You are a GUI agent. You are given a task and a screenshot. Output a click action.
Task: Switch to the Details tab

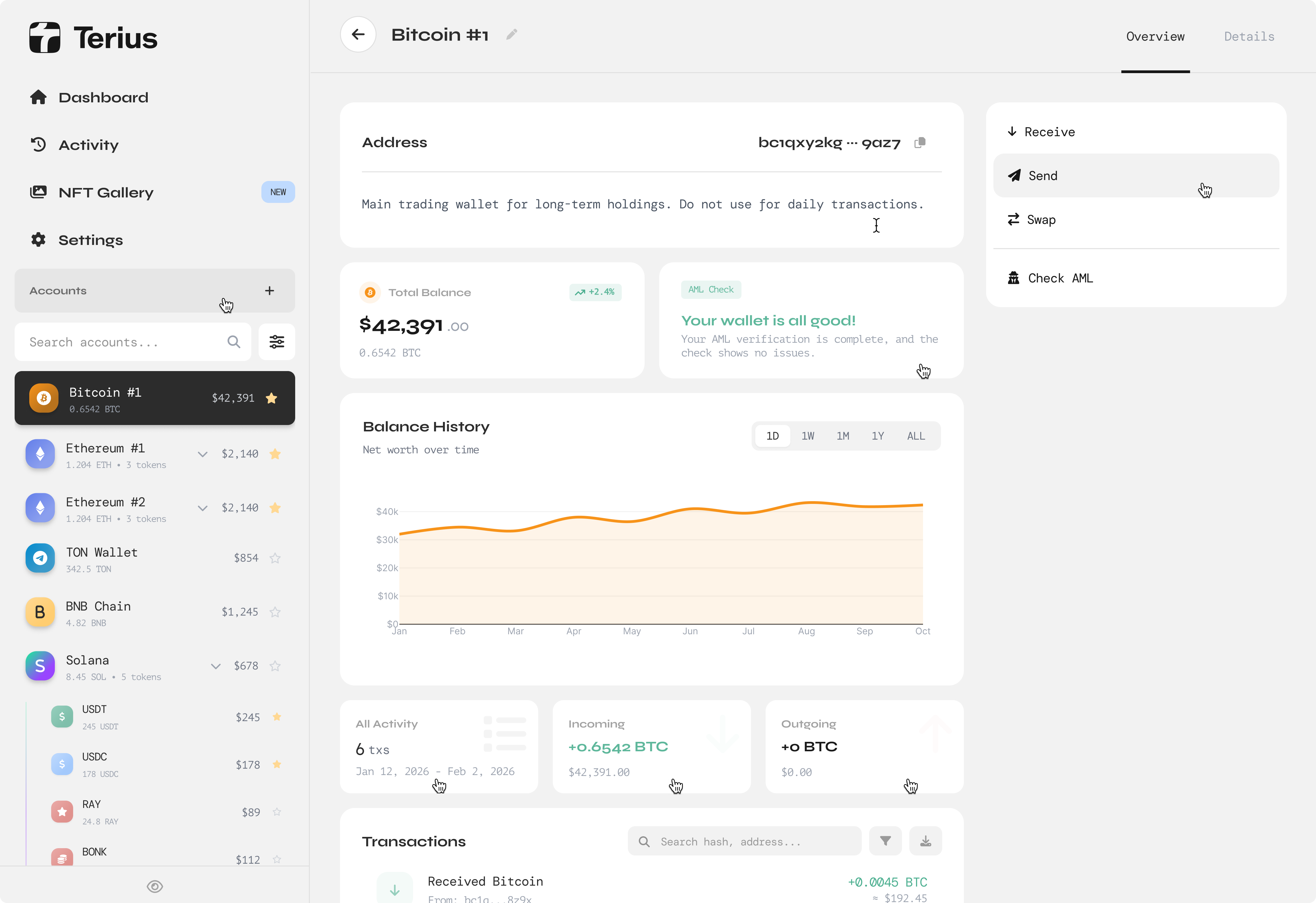(x=1249, y=36)
